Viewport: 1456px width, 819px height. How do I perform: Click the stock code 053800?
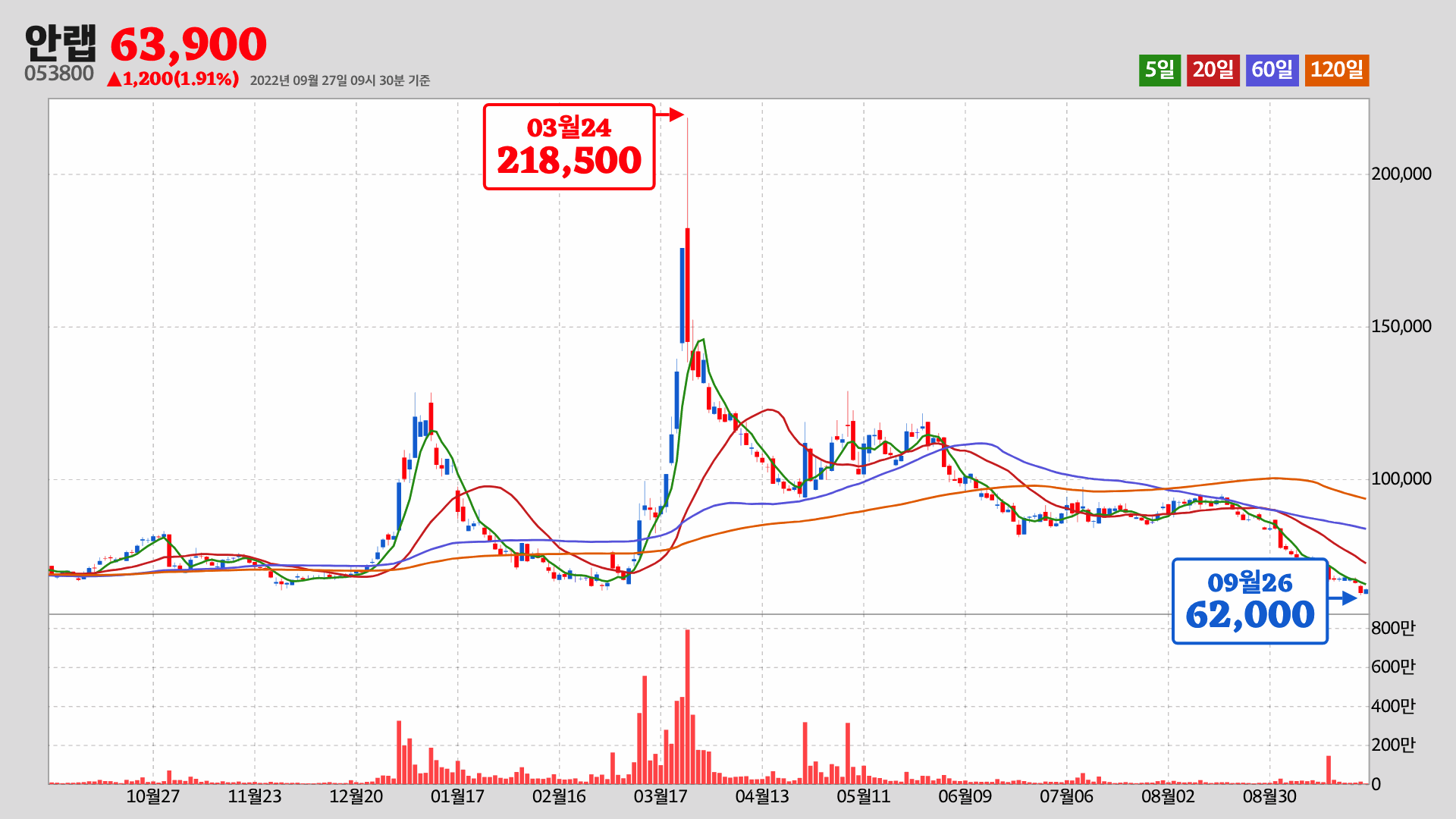59,74
